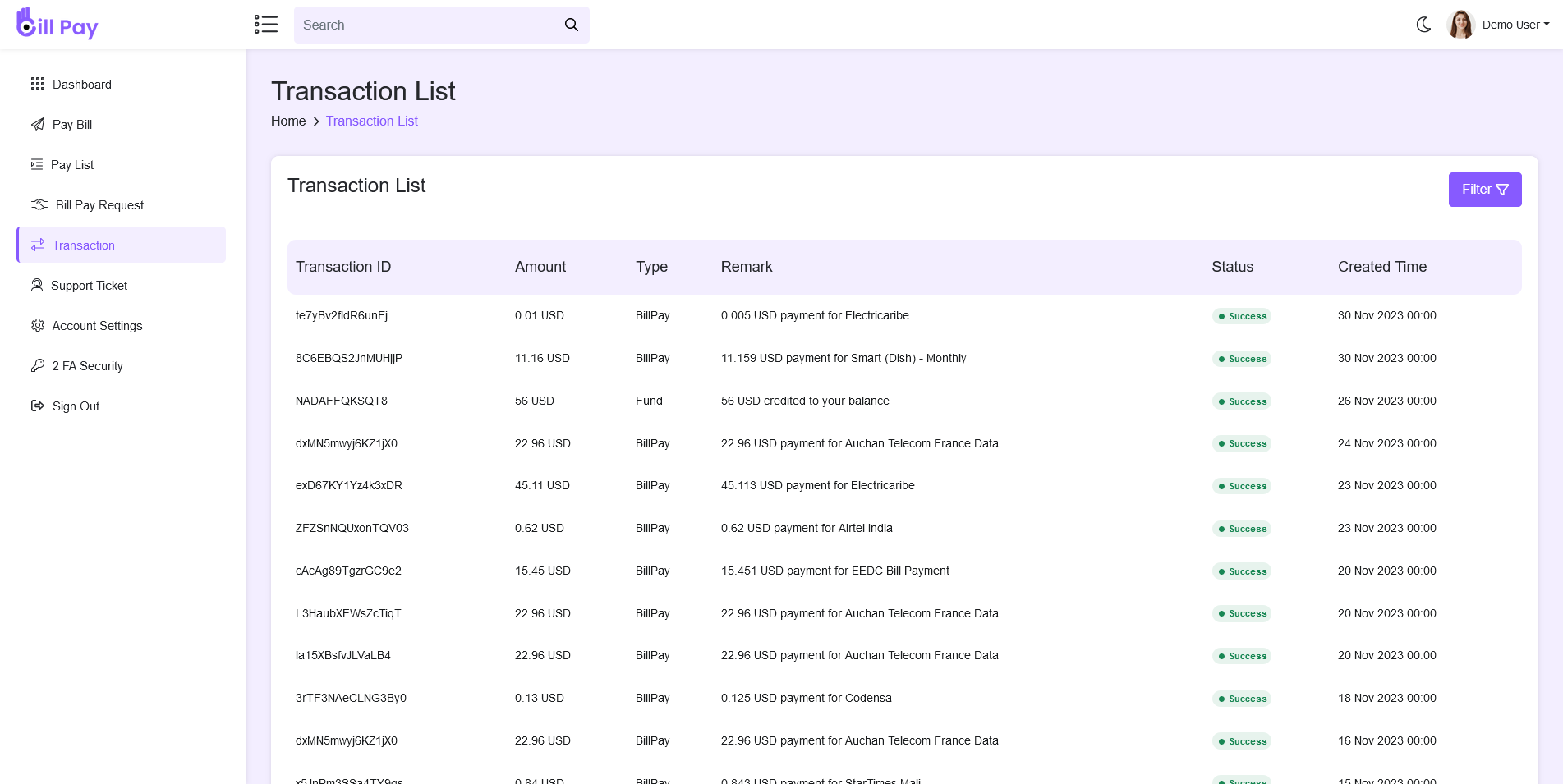Viewport: 1563px width, 784px height.
Task: Click the Status column header
Action: [1233, 267]
